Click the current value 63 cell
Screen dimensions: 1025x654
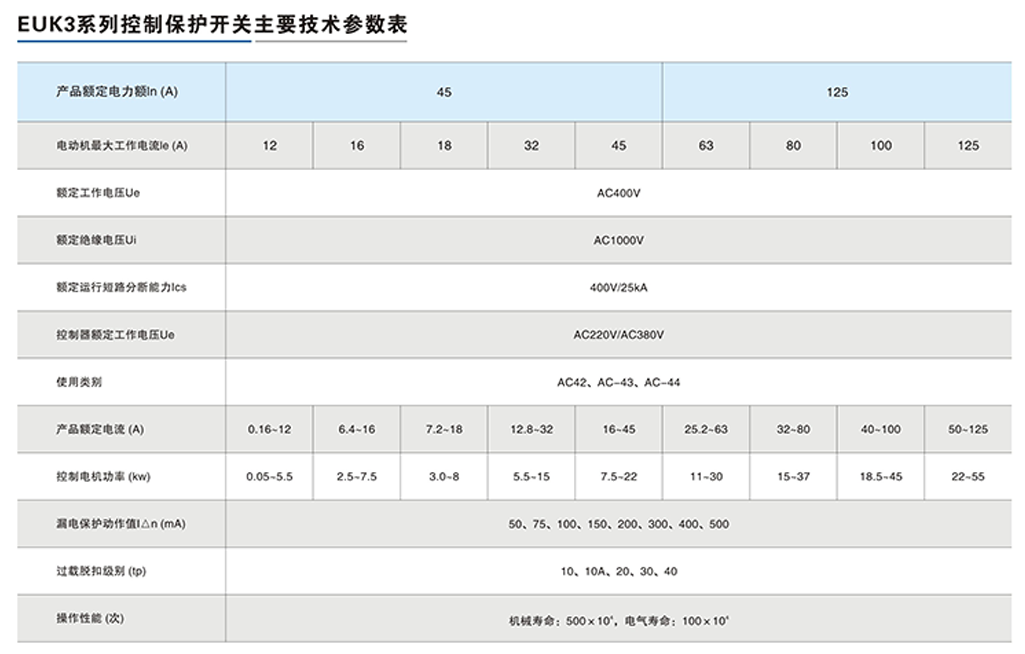[x=705, y=145]
